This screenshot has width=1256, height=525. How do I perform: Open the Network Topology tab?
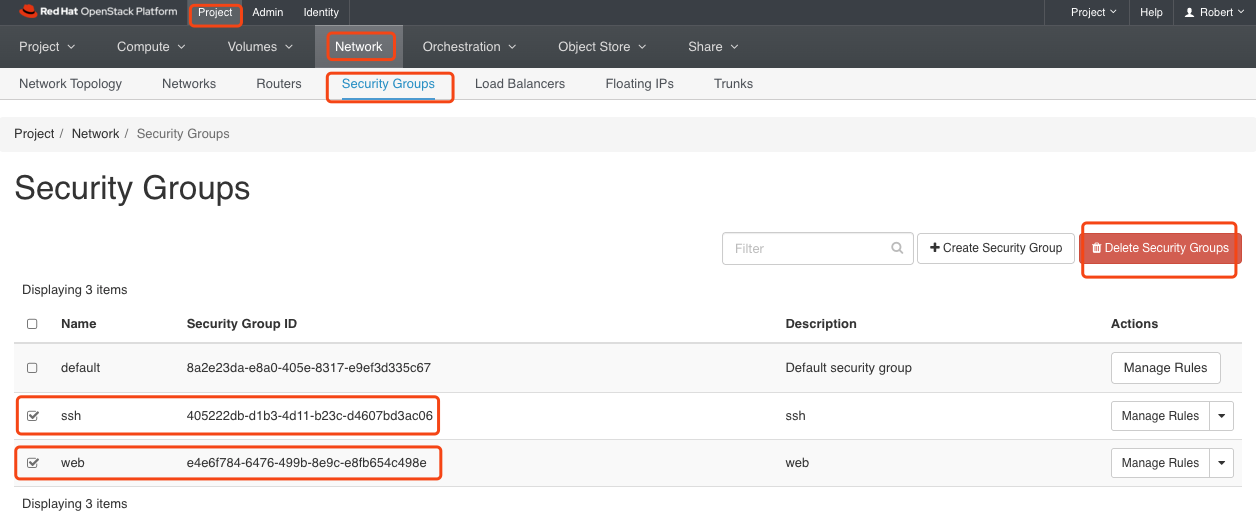(70, 84)
